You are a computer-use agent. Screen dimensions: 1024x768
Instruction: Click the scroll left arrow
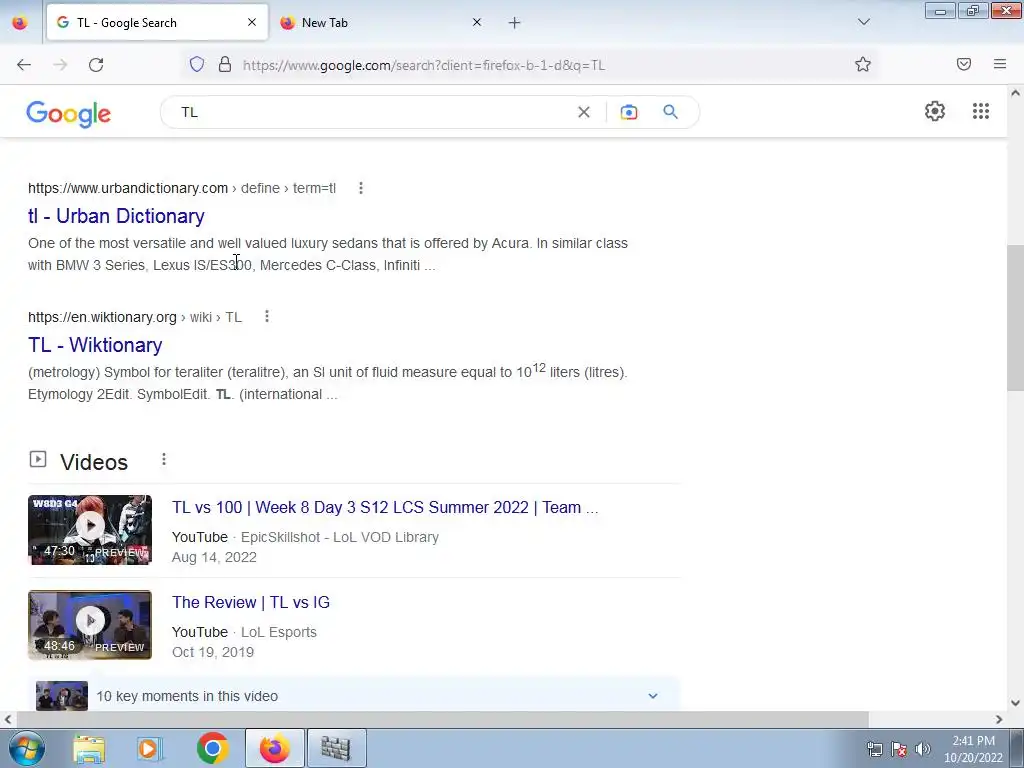7,719
